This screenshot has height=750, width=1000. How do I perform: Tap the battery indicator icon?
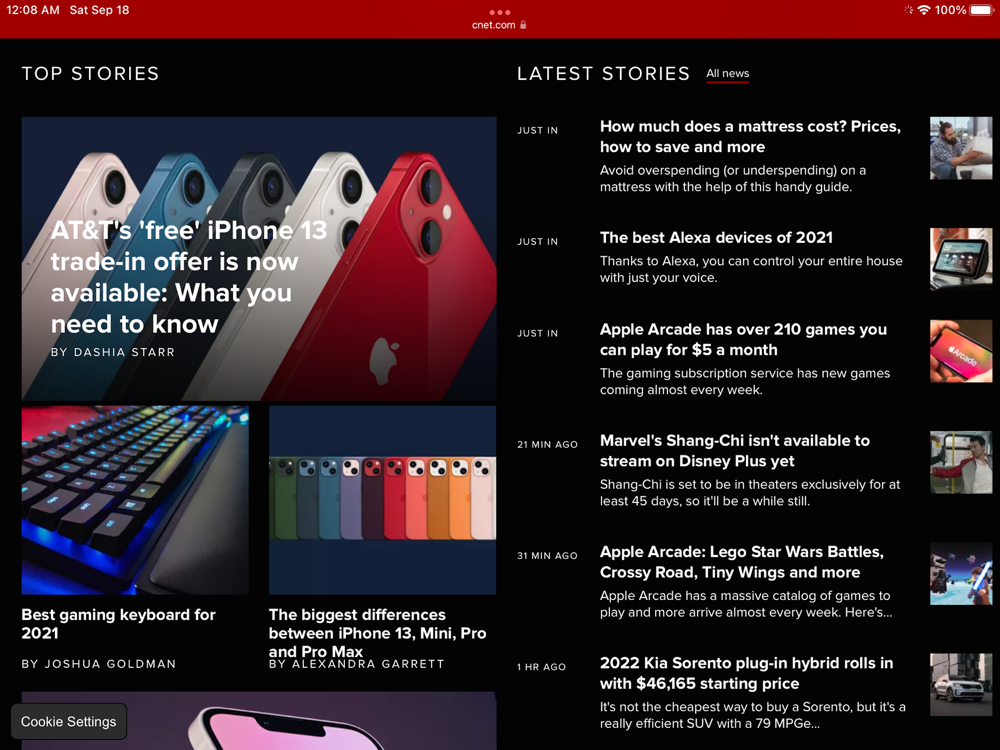pos(982,10)
